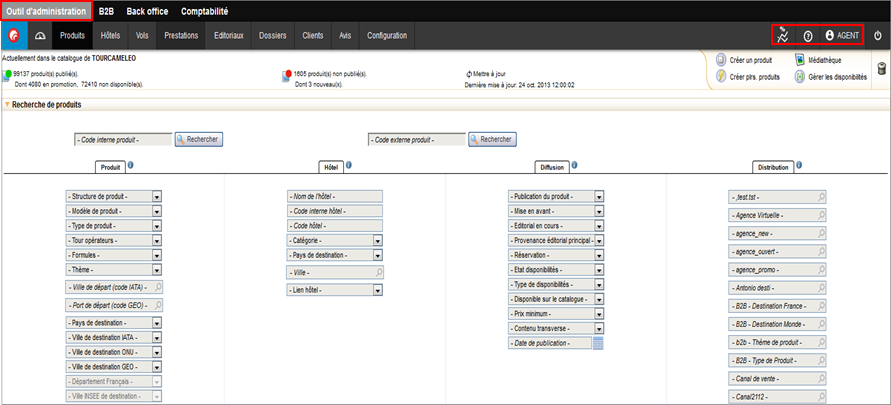Click the Date de publication calendar icon

click(598, 343)
